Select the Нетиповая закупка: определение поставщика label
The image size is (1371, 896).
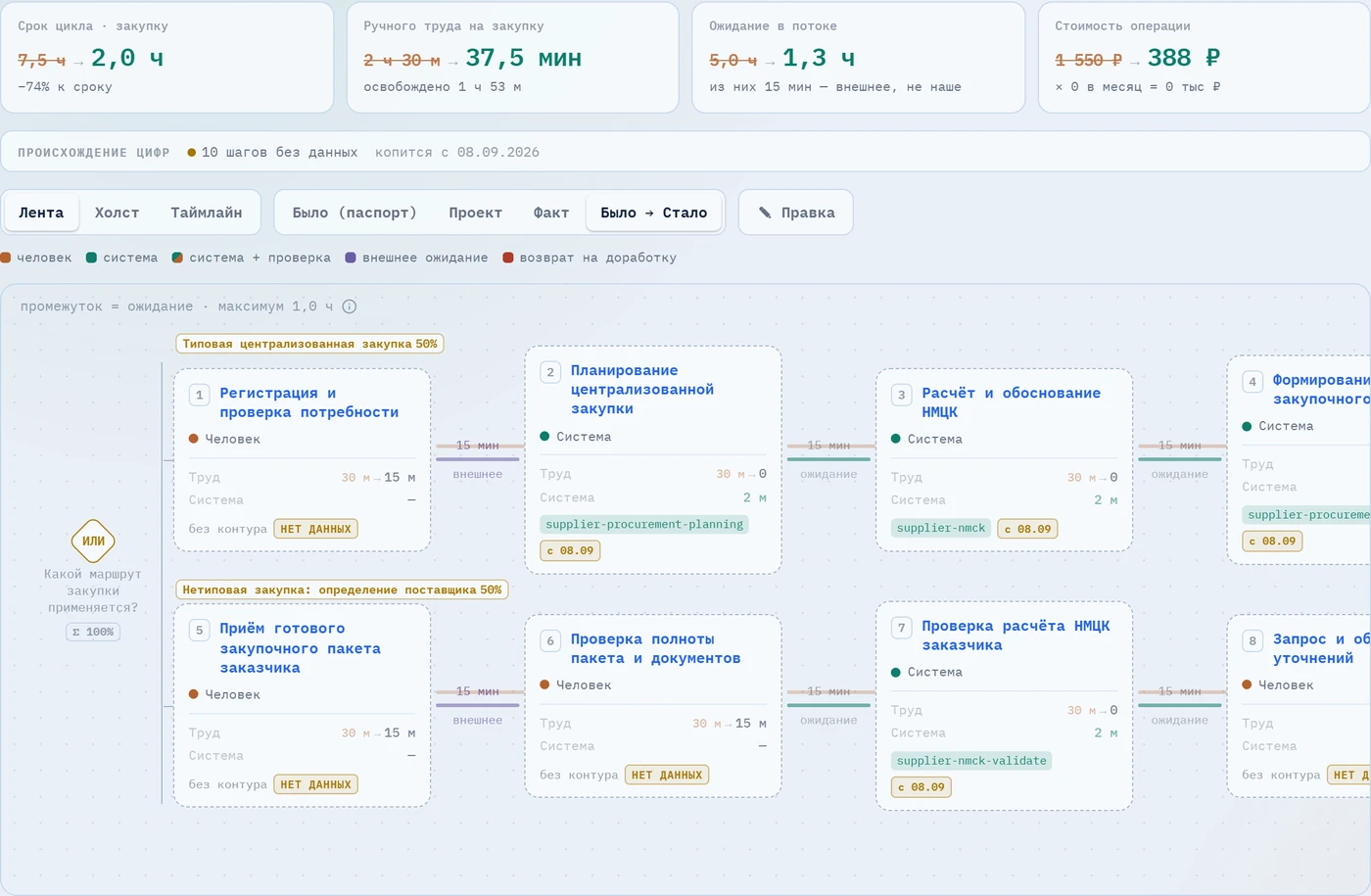pyautogui.click(x=342, y=589)
